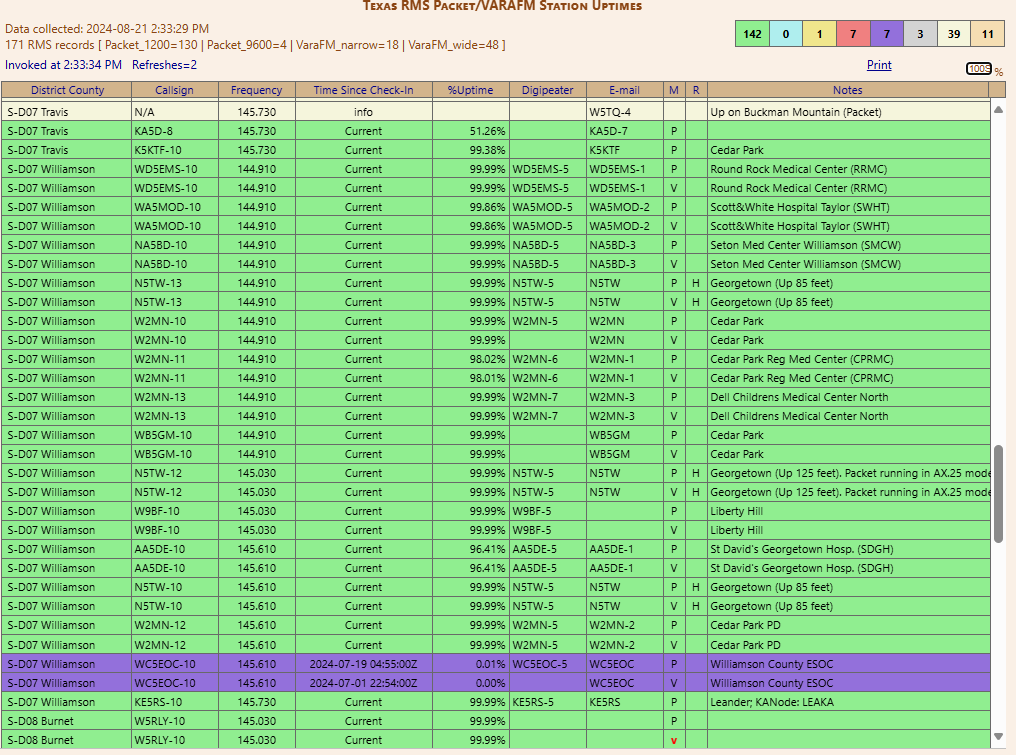The height and width of the screenshot is (755, 1016).
Task: Sort by the Callsign column header
Action: (x=174, y=90)
